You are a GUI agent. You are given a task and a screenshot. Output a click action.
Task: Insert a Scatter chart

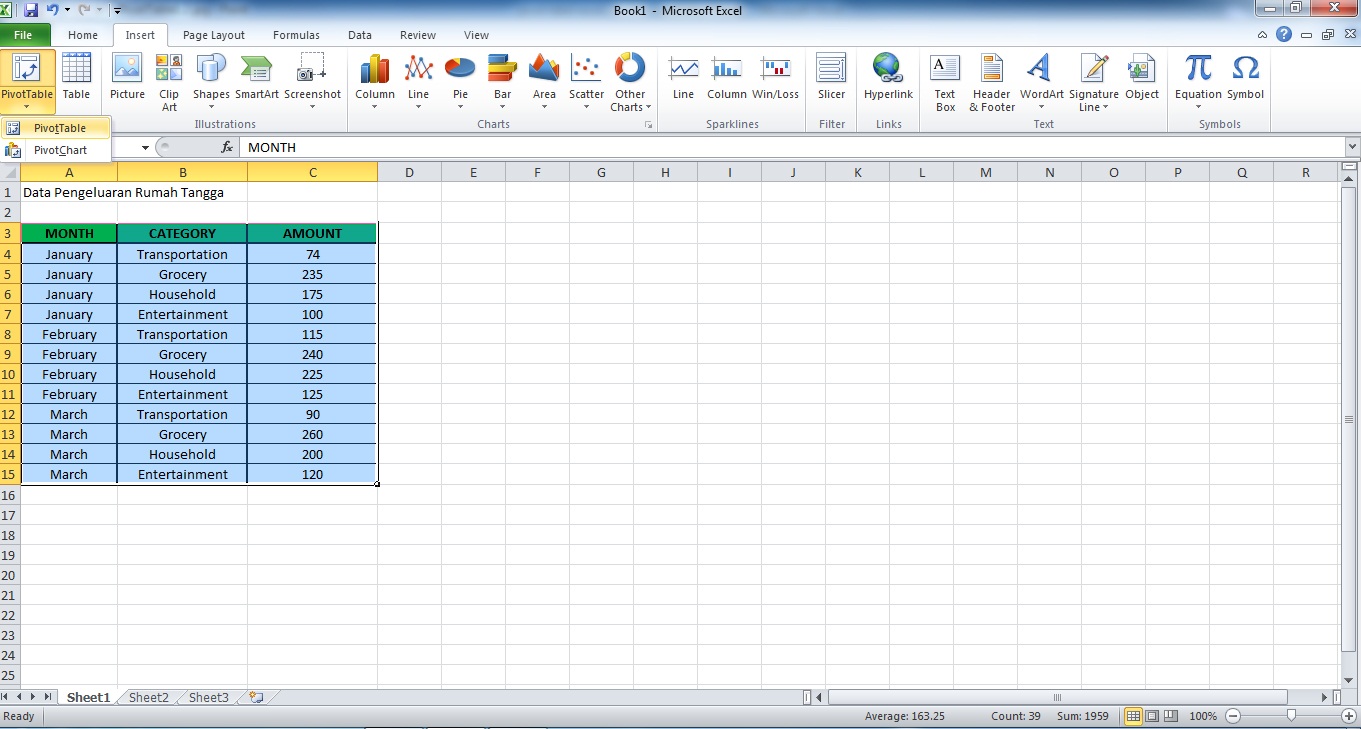pos(585,78)
